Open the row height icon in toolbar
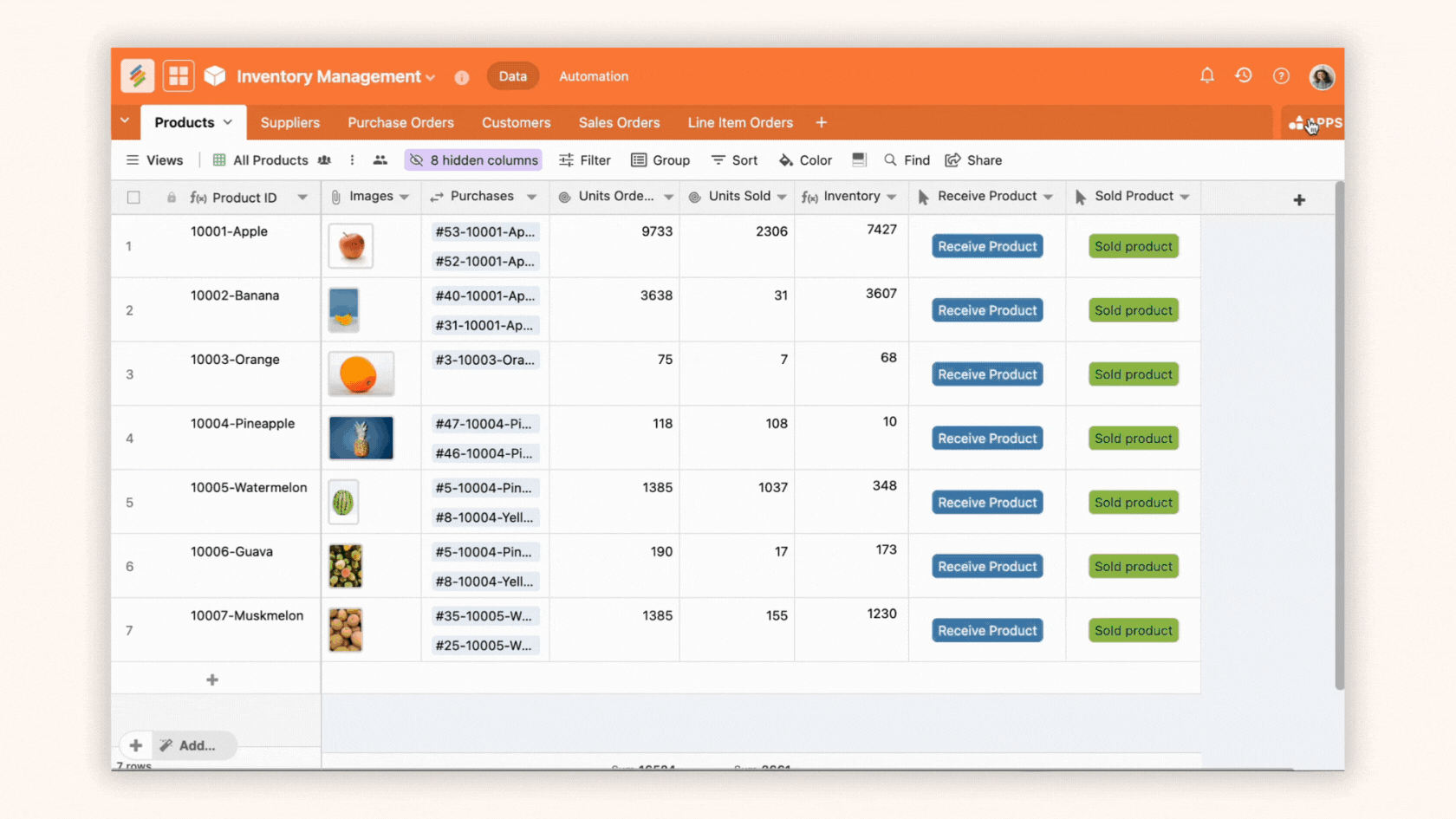This screenshot has height=819, width=1456. point(859,160)
